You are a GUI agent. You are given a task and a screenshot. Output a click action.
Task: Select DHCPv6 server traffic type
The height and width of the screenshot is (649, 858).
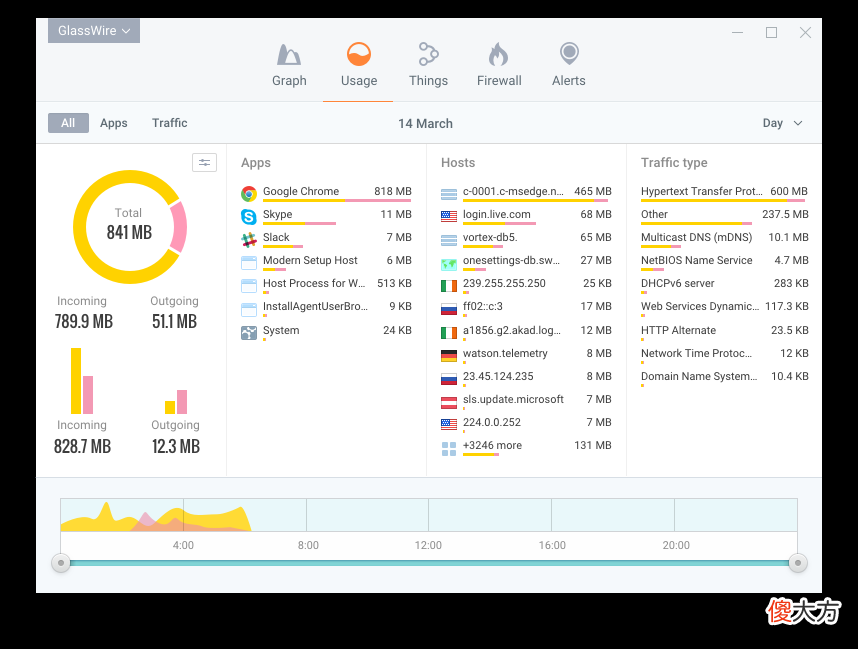point(724,286)
